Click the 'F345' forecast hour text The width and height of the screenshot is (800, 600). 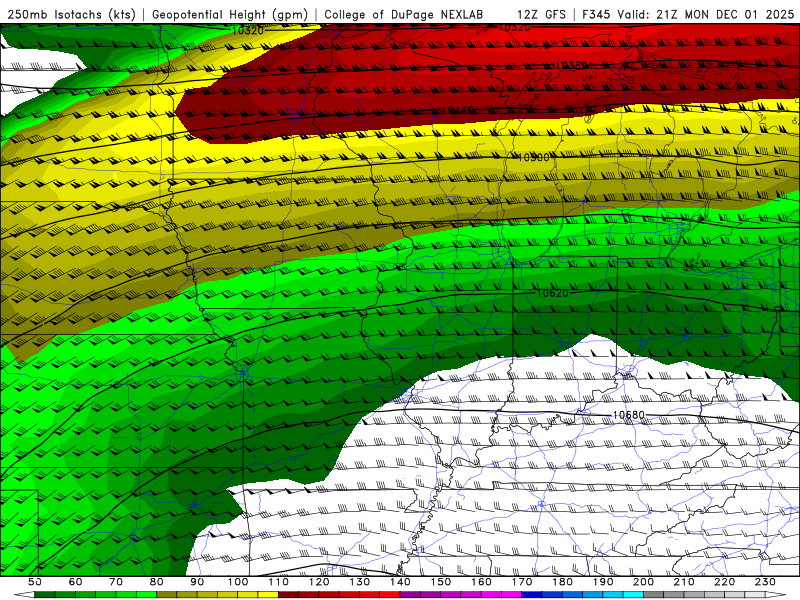tap(597, 15)
